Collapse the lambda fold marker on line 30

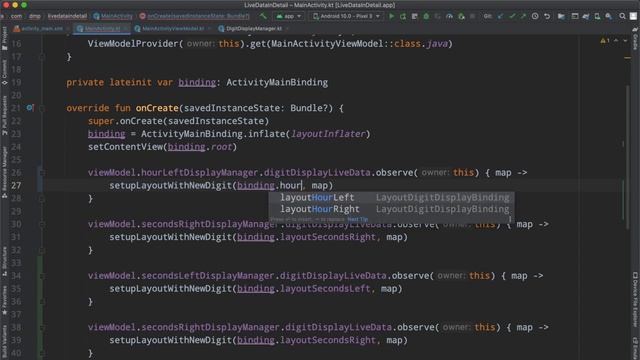(42, 224)
